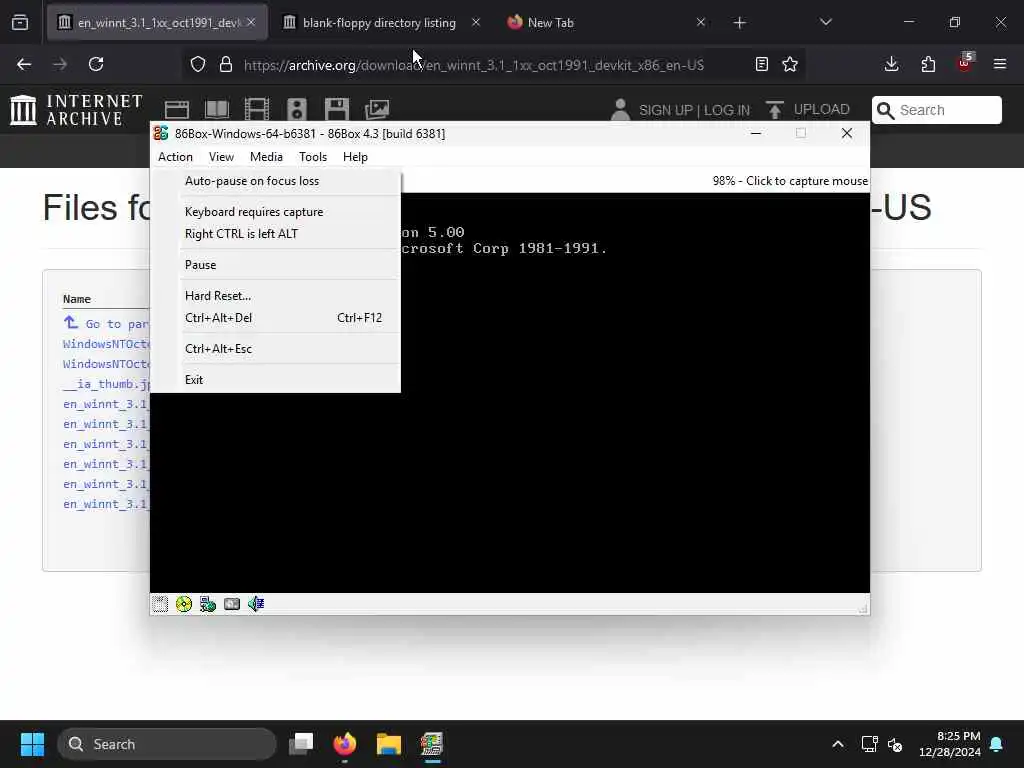Open the Internet Archive web section icon

pos(177,109)
